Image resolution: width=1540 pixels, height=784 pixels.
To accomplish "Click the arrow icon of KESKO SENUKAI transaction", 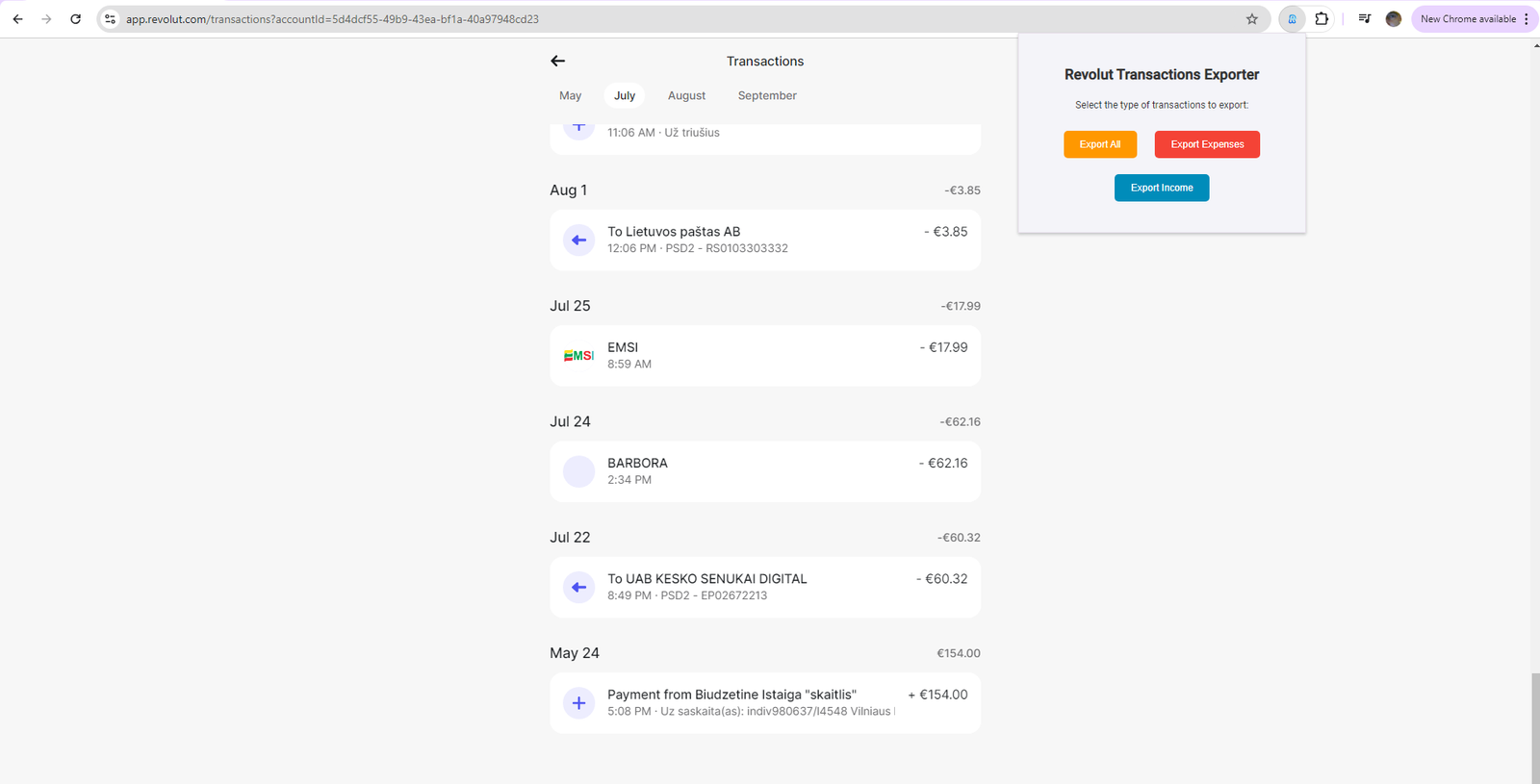I will pos(578,587).
